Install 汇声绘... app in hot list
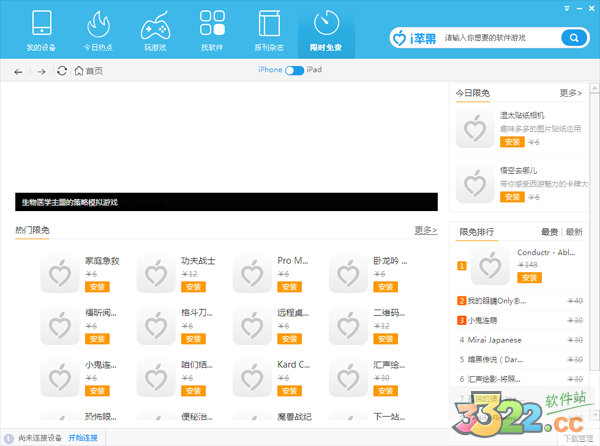The image size is (600, 446). click(385, 391)
